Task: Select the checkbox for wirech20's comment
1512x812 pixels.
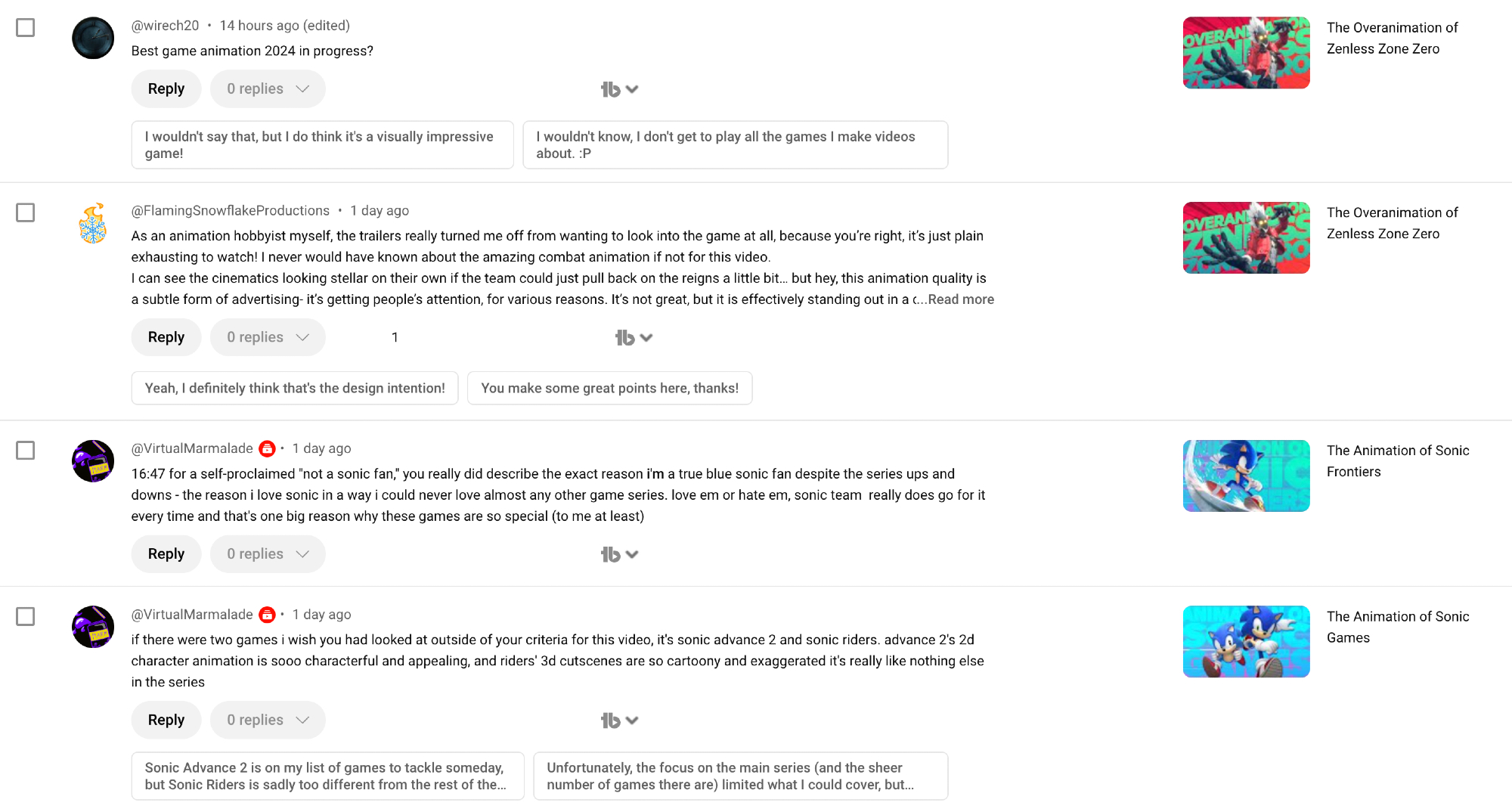Action: (x=26, y=28)
